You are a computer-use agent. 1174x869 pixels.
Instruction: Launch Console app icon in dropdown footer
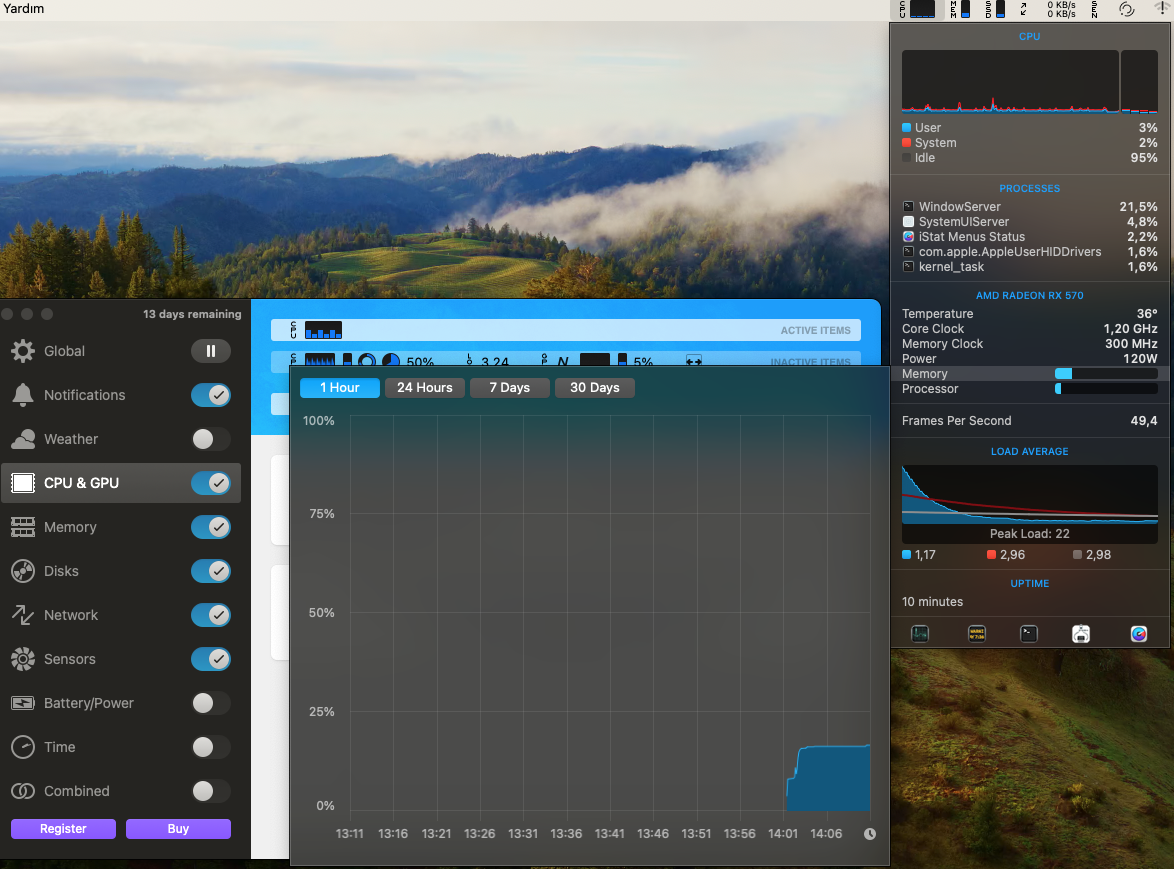pyautogui.click(x=977, y=633)
